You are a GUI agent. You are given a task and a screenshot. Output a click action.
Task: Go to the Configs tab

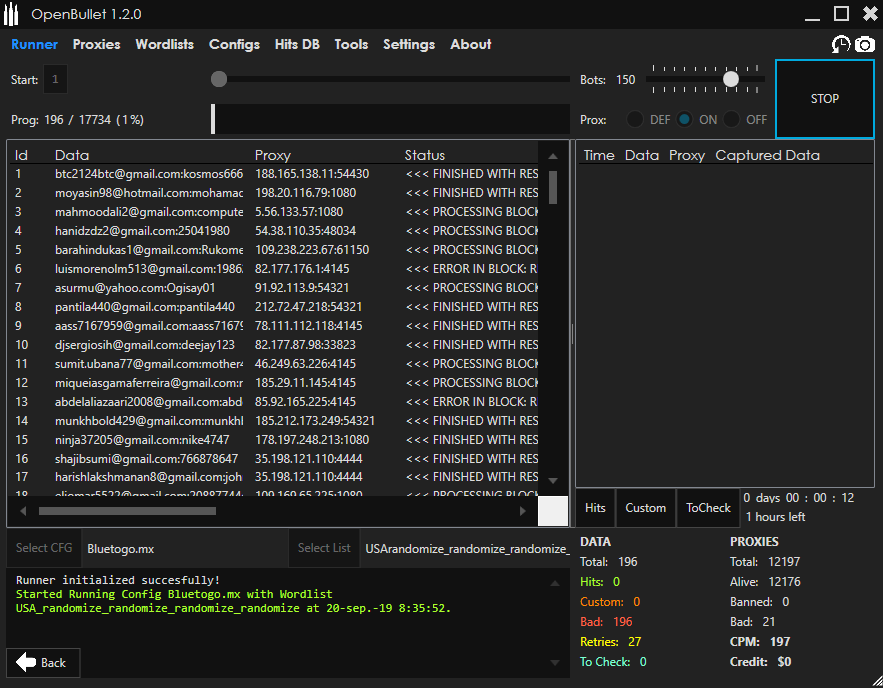coord(234,44)
